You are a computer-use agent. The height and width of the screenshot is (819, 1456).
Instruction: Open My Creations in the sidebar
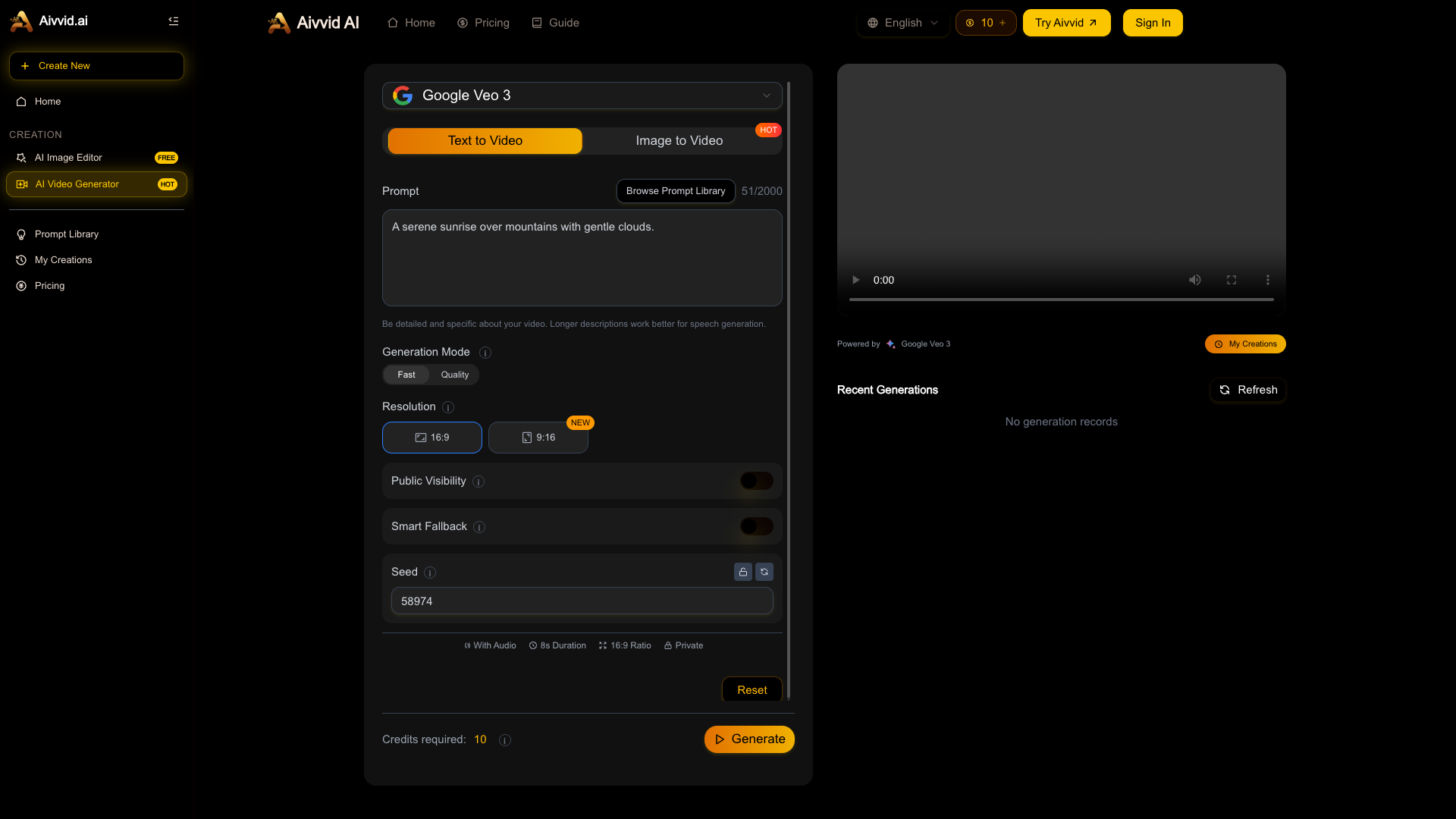tap(96, 260)
